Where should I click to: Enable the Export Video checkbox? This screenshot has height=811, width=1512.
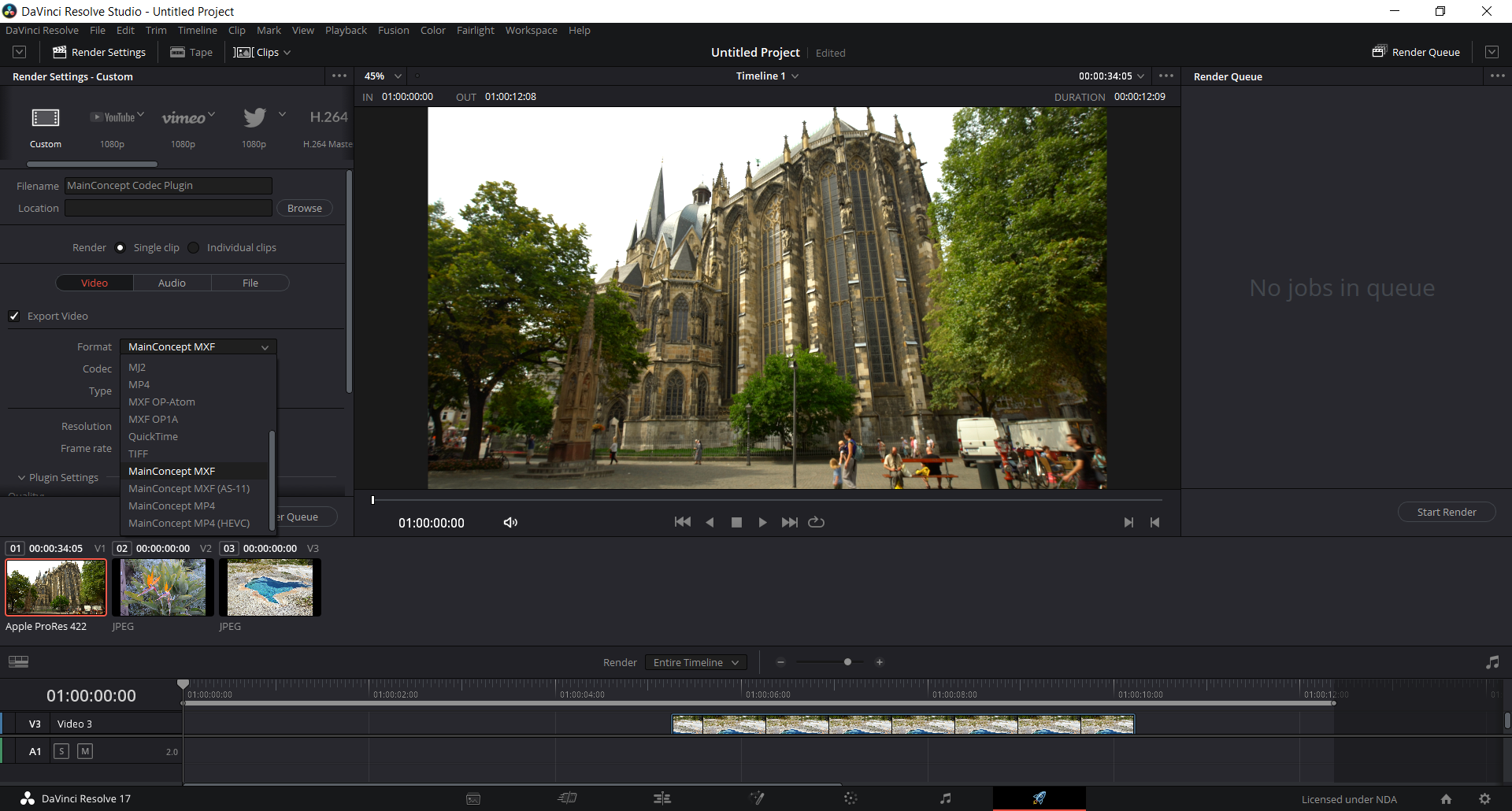point(14,316)
